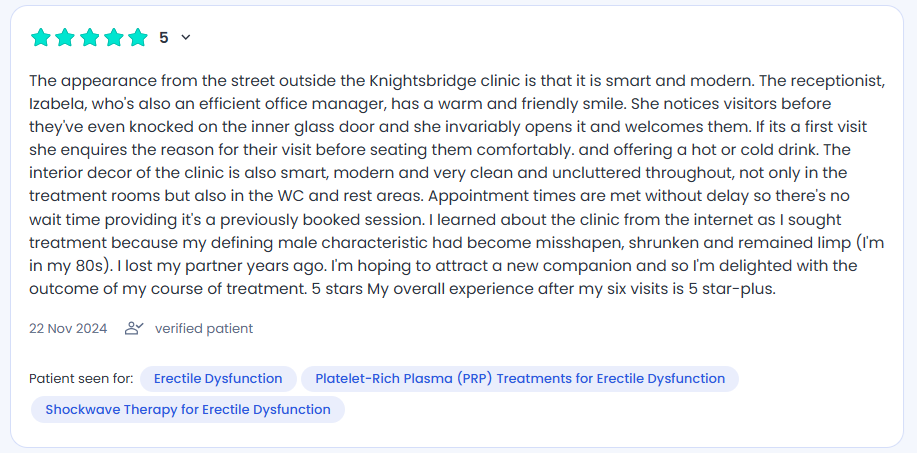The height and width of the screenshot is (453, 917).
Task: Open the Shockwave Therapy for Erectile Dysfunction tag
Action: (x=188, y=410)
